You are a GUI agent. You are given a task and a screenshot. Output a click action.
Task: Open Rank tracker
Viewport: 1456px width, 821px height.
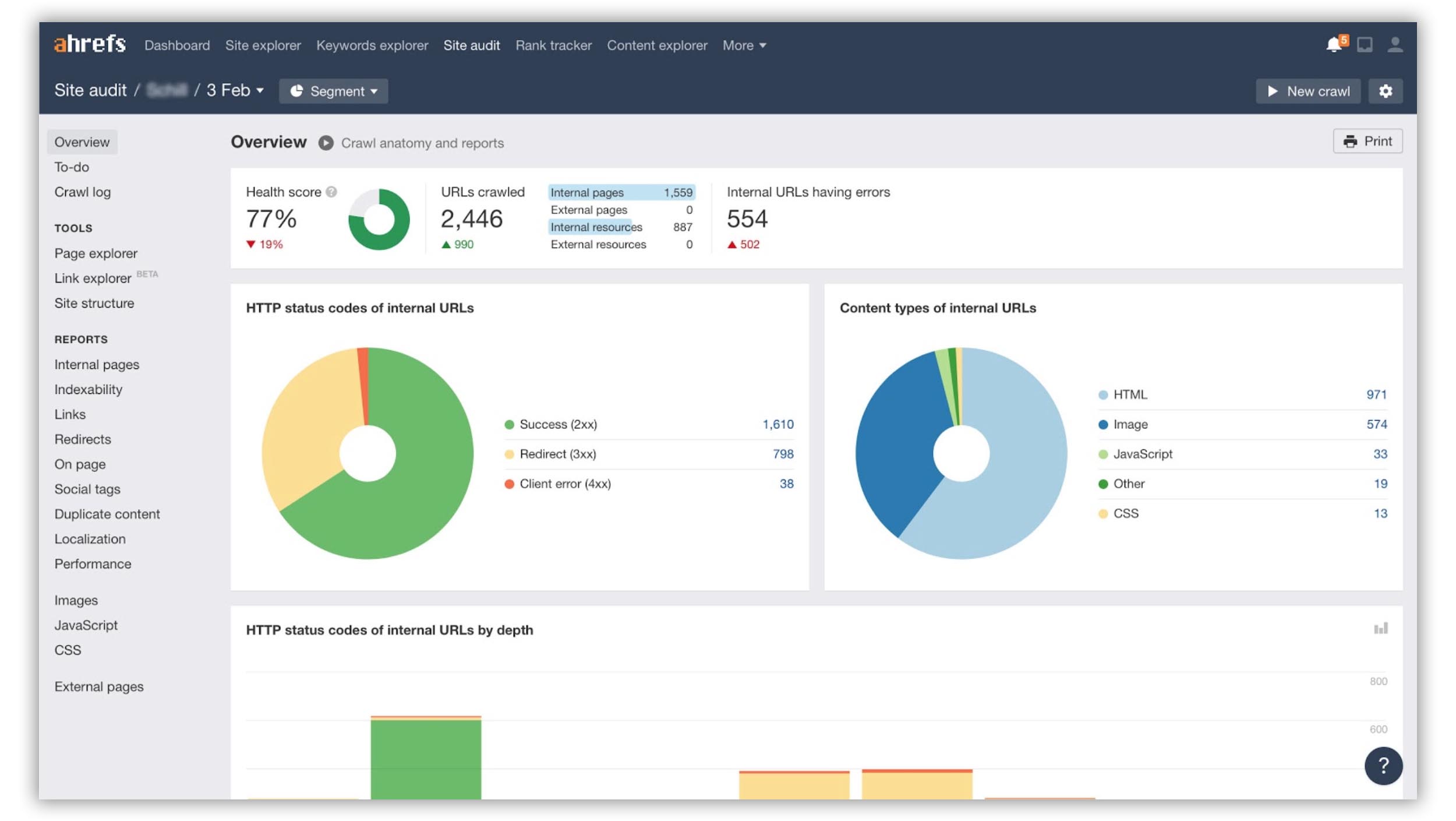coord(553,45)
